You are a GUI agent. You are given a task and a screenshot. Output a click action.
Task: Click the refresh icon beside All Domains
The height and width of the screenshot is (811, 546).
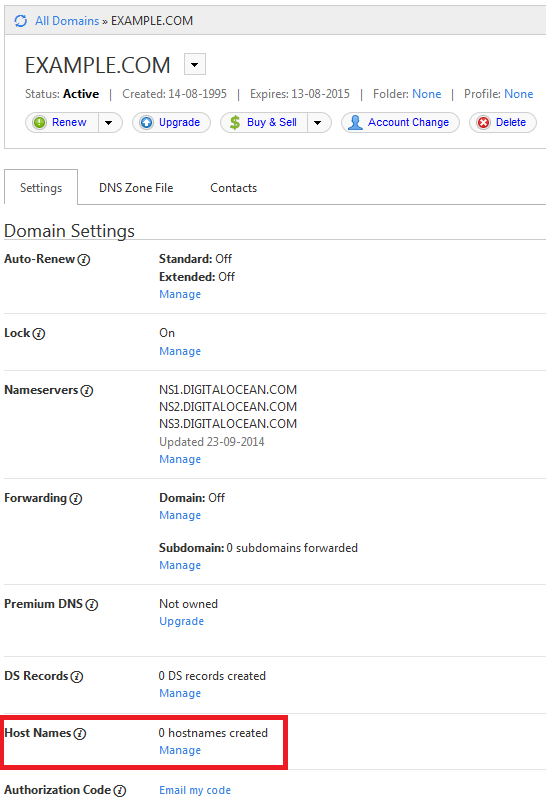click(21, 21)
